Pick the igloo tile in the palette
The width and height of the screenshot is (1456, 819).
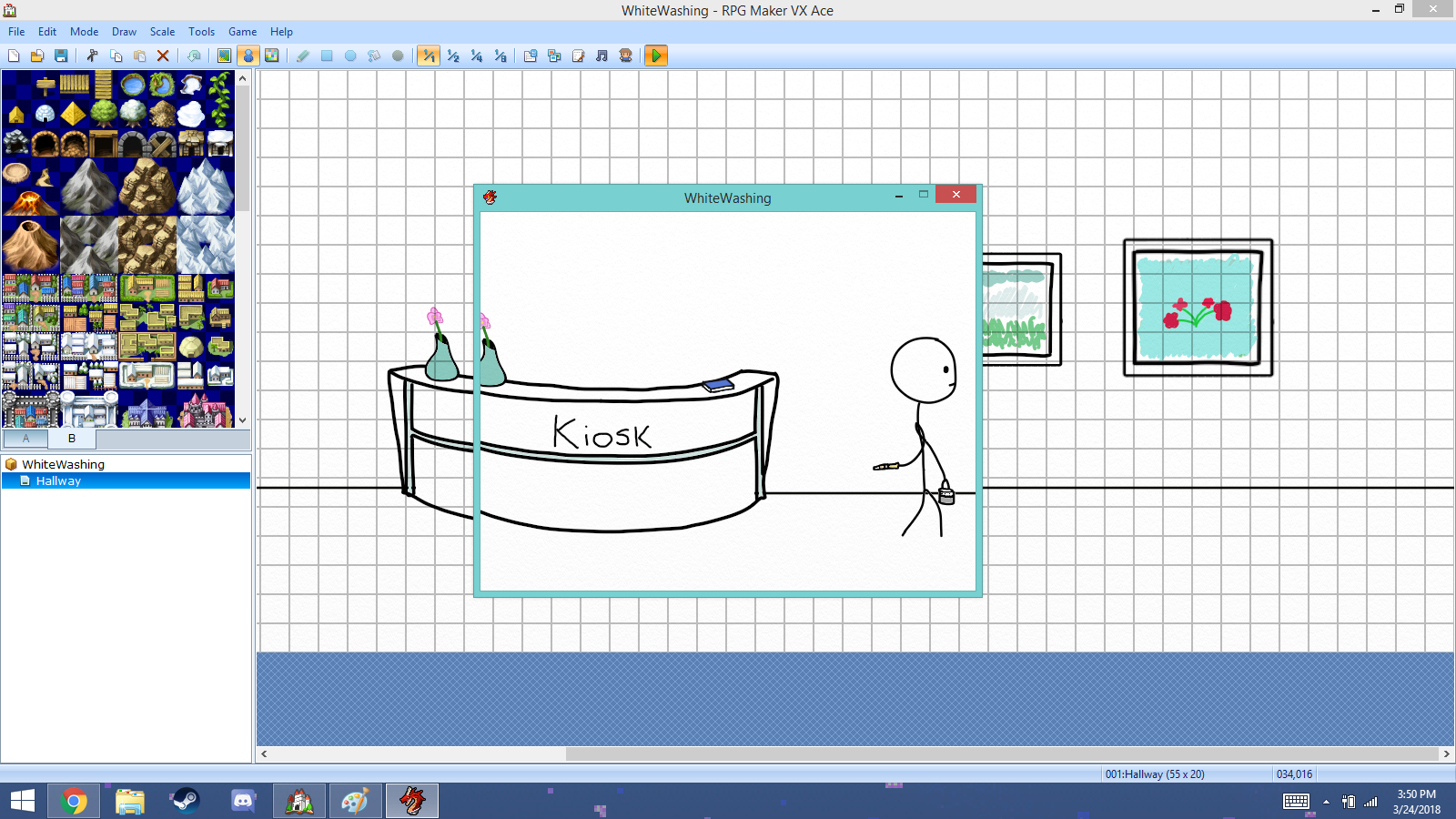[45, 114]
